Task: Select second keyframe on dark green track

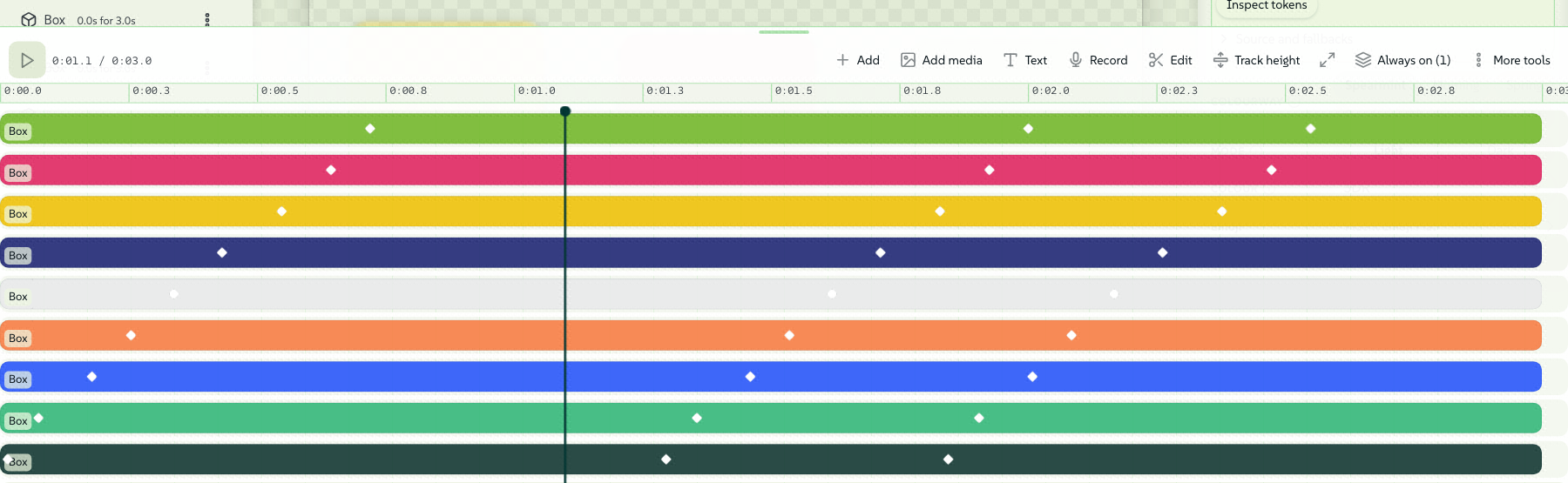Action: click(x=666, y=460)
